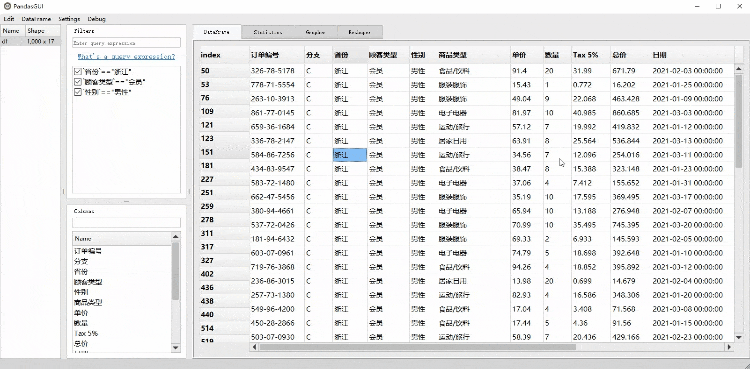The height and width of the screenshot is (369, 750).
Task: Click the 性别 column header in table
Action: 423,55
